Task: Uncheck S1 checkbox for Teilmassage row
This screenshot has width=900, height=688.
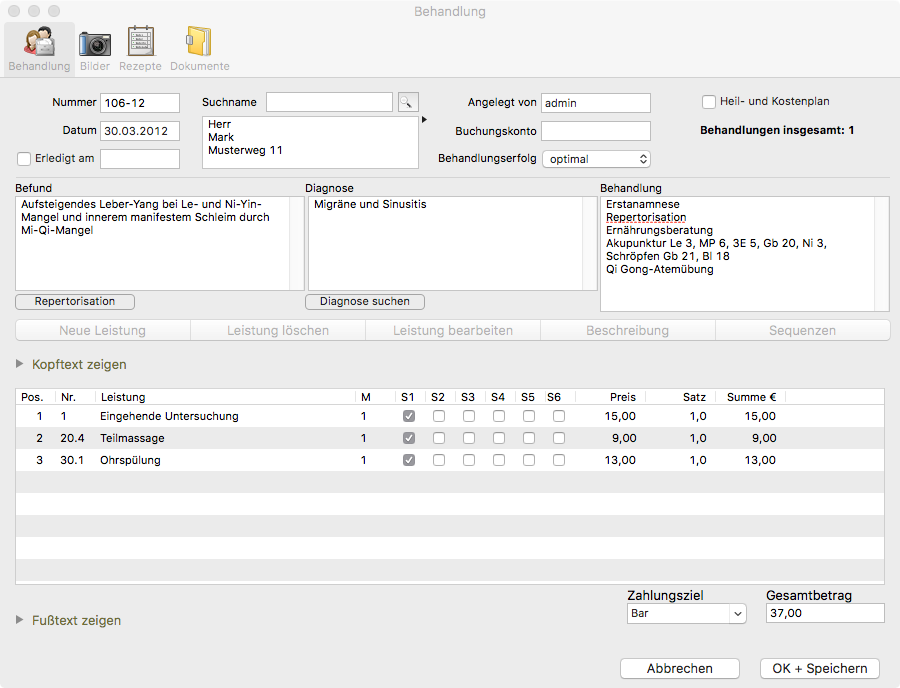Action: pyautogui.click(x=409, y=438)
